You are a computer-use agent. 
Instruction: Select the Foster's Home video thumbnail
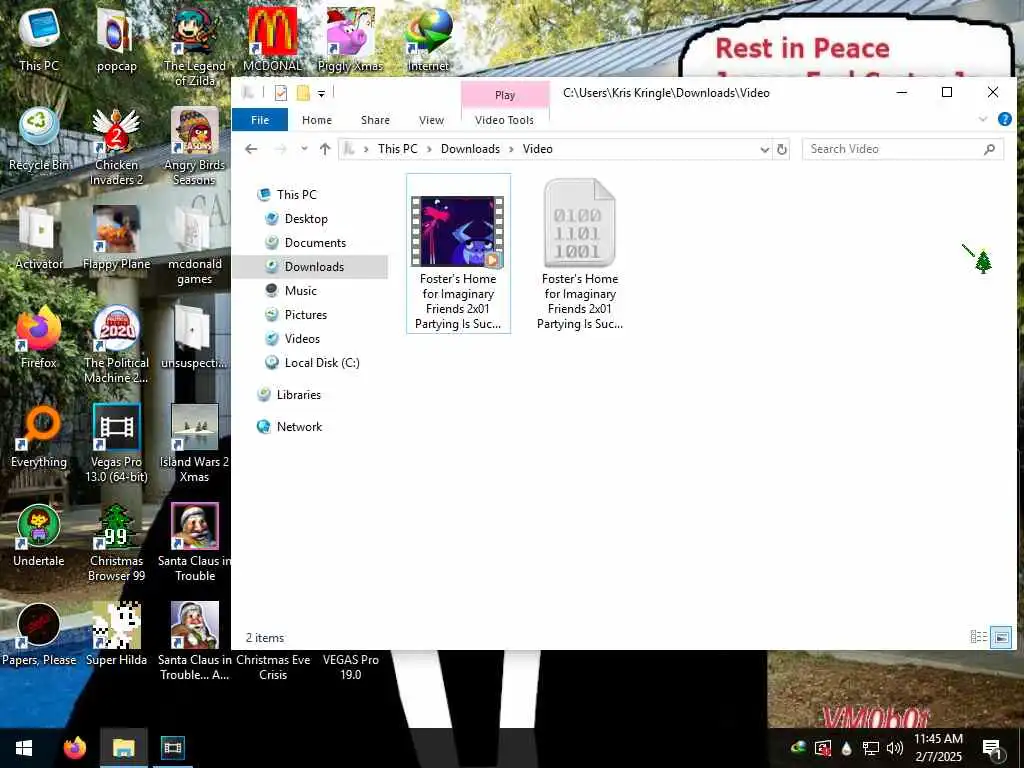pyautogui.click(x=458, y=253)
